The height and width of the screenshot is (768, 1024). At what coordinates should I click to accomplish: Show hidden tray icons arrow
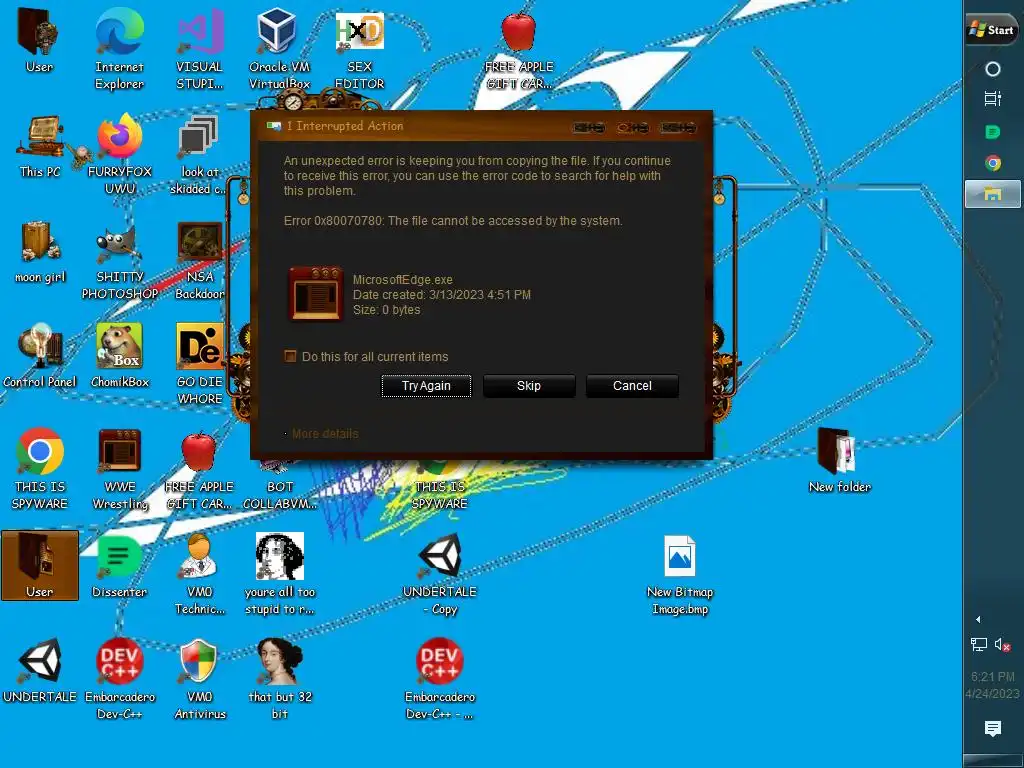[978, 619]
